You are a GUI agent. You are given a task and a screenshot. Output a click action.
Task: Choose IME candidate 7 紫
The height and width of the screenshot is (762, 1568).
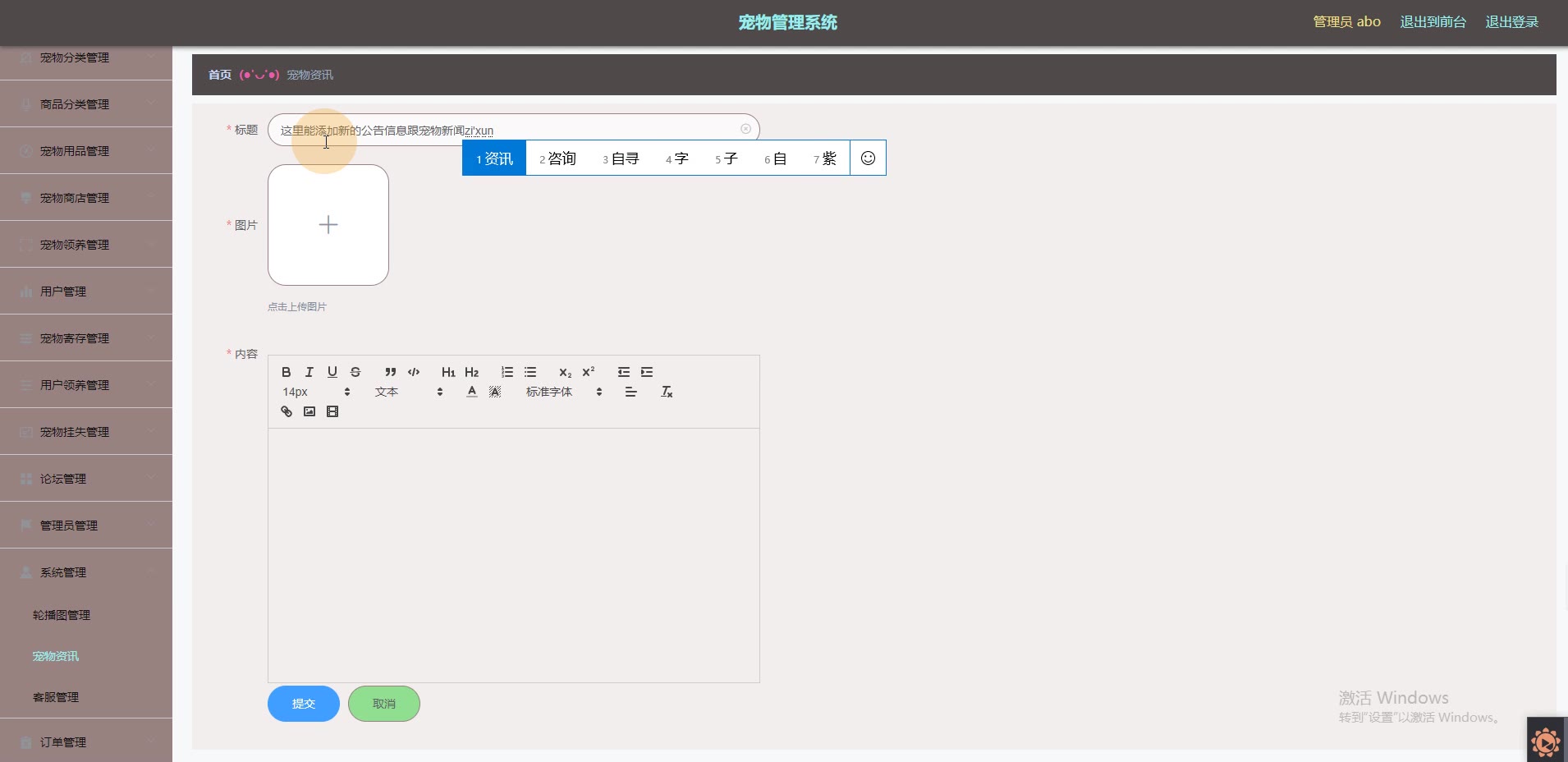[x=825, y=158]
